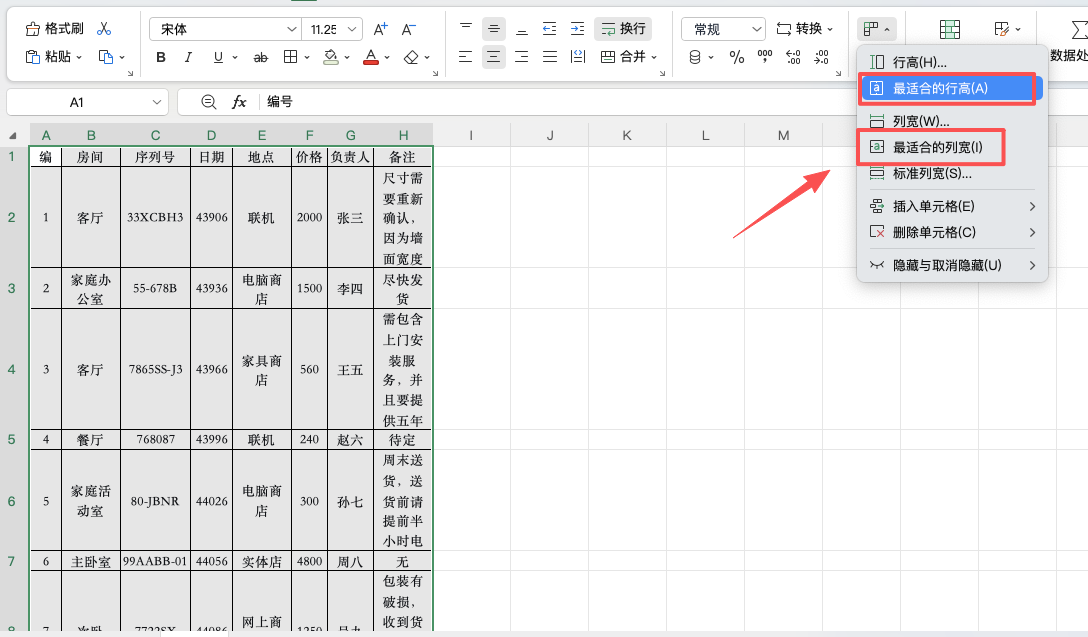
Task: Collapse the rows and columns menu button
Action: pos(876,29)
